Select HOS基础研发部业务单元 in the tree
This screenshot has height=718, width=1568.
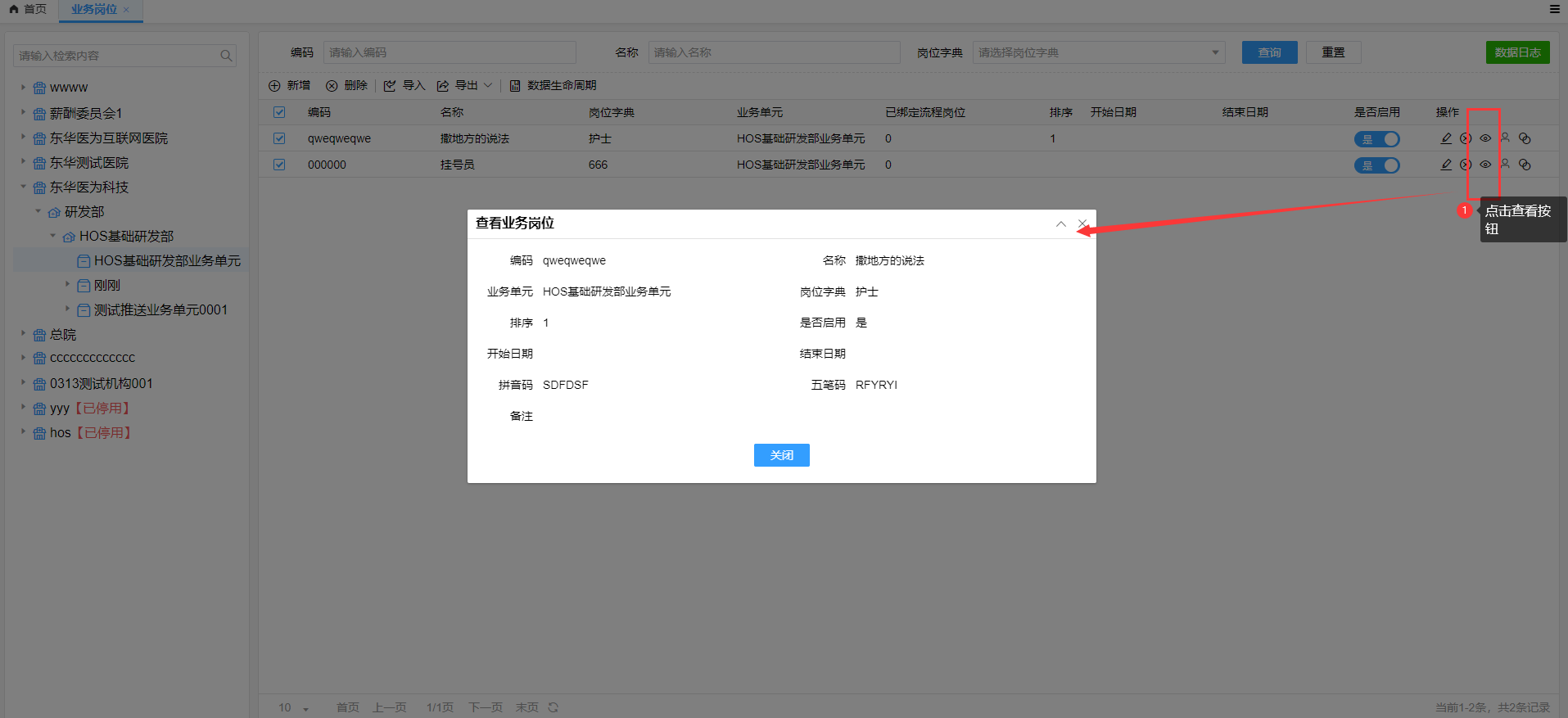pos(167,260)
